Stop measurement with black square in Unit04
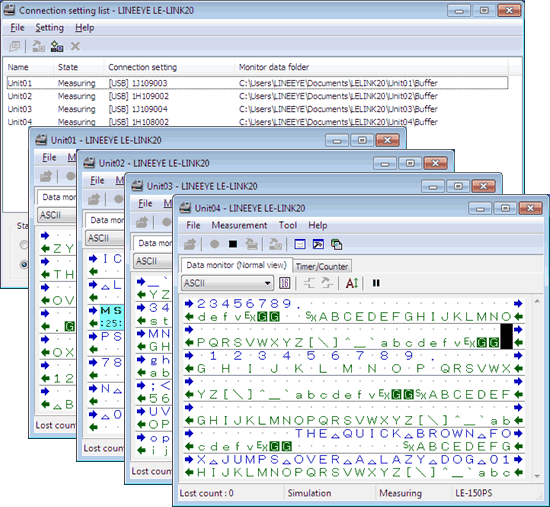 [233, 244]
